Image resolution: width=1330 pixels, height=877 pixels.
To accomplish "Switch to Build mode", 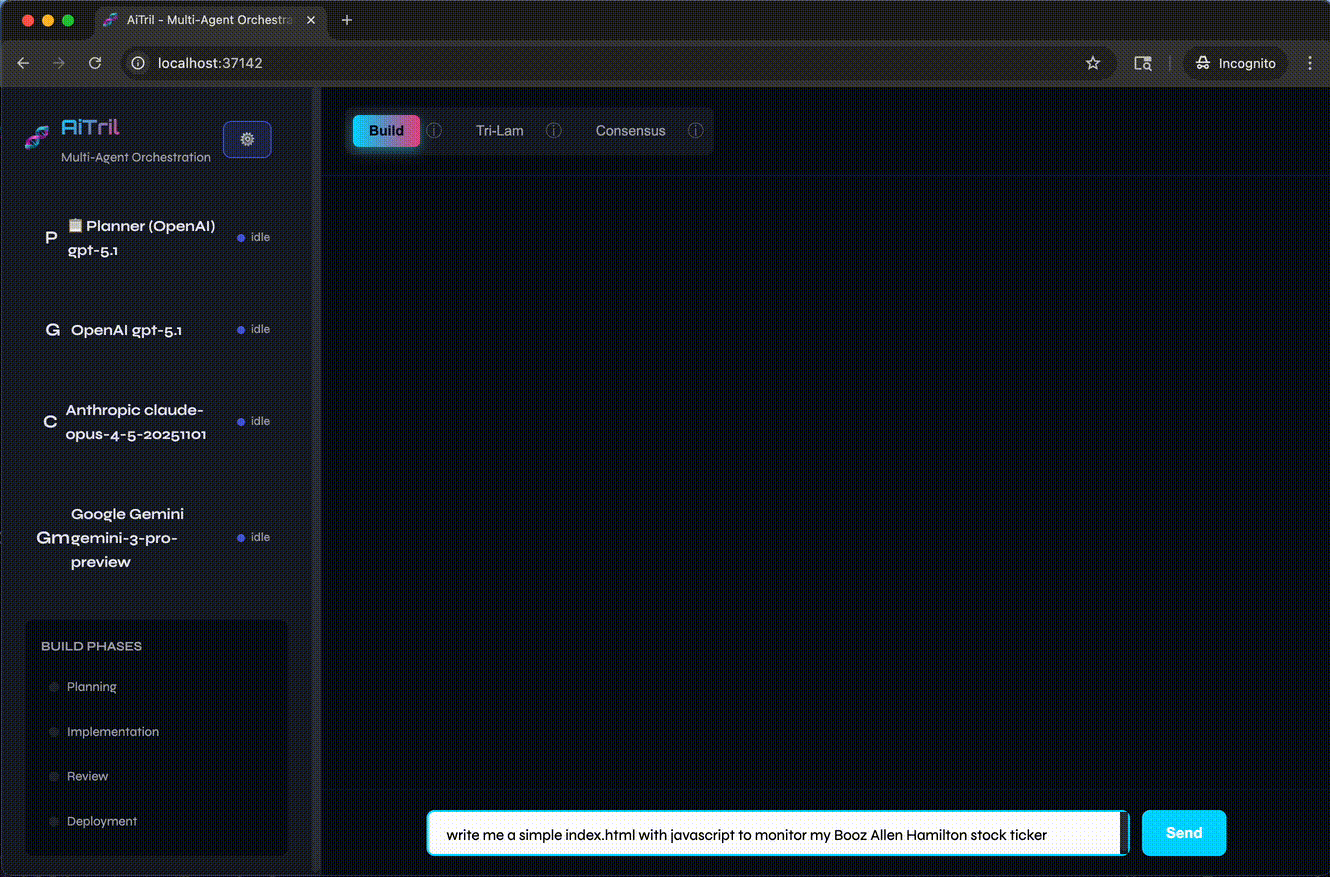I will pos(386,131).
